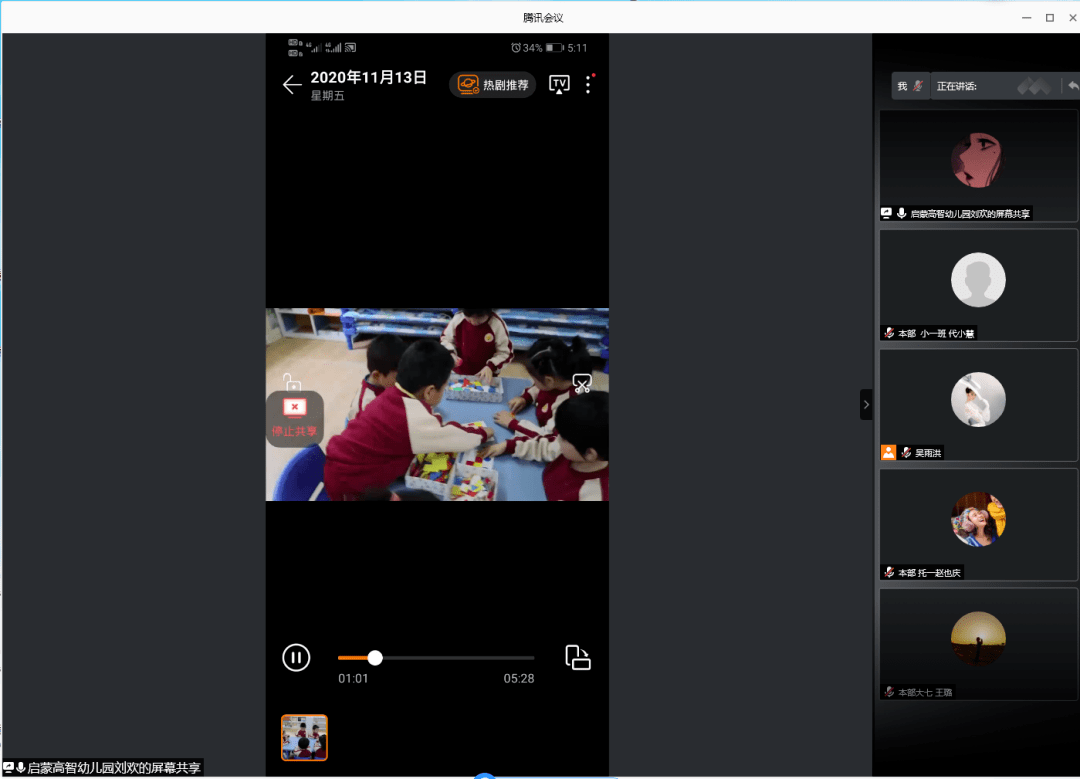1080x779 pixels.
Task: Click the reply arrow in the speaking bar
Action: (1072, 87)
